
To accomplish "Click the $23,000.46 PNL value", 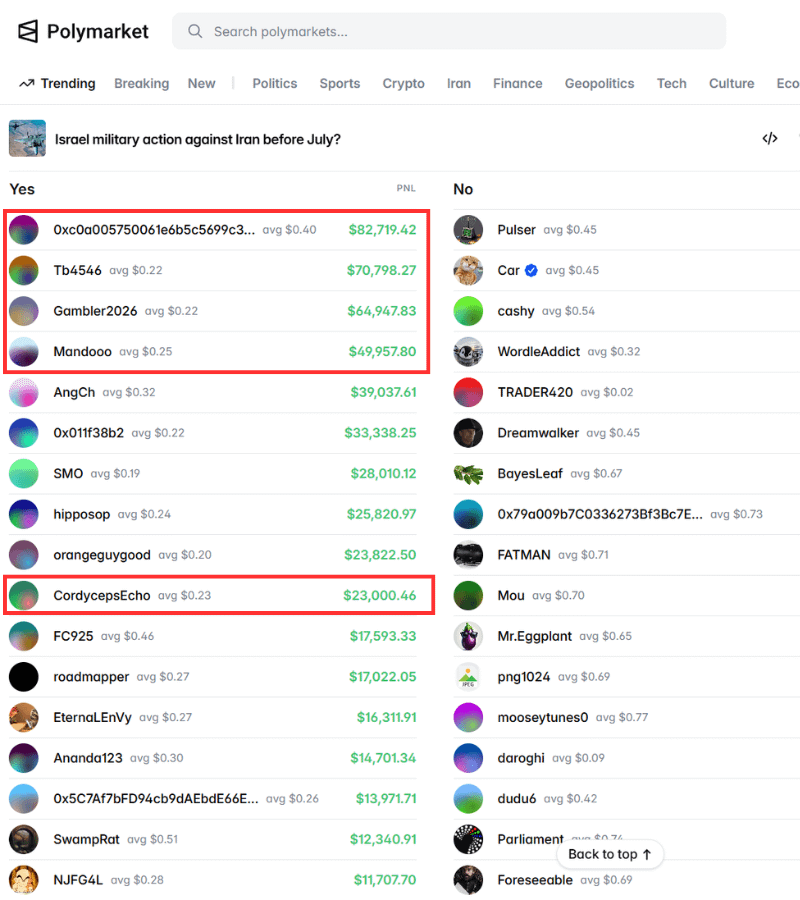I will [x=379, y=596].
